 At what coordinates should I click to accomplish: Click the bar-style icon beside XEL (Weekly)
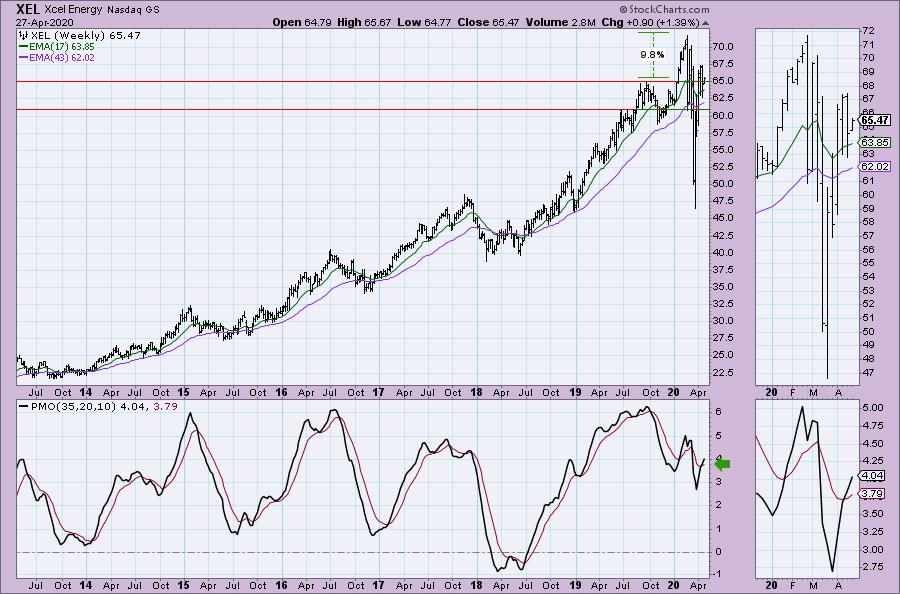click(x=24, y=36)
